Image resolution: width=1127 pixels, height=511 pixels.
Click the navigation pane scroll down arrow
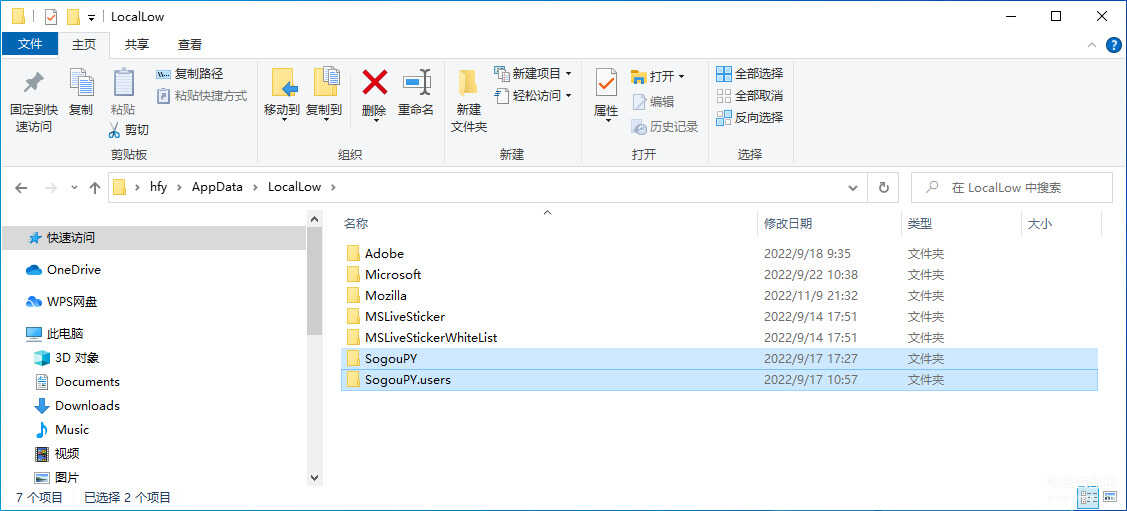coord(314,477)
